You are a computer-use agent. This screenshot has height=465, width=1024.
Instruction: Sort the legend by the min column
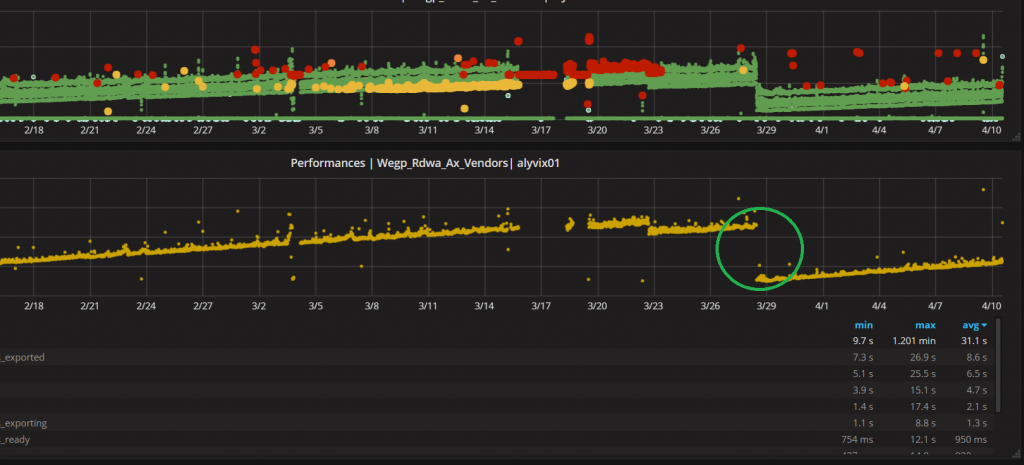pyautogui.click(x=863, y=324)
